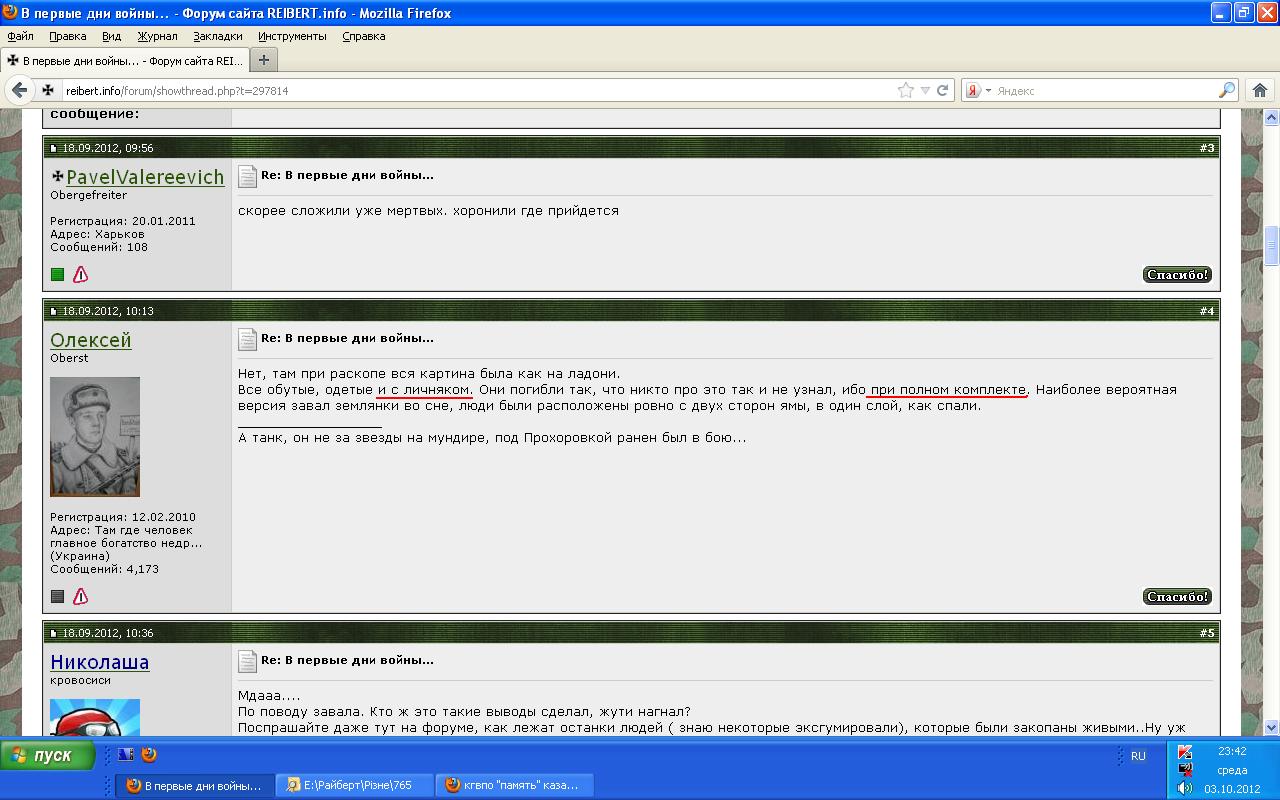Click the document icon of post #4
Screen dimensions: 1280x800
(247, 340)
